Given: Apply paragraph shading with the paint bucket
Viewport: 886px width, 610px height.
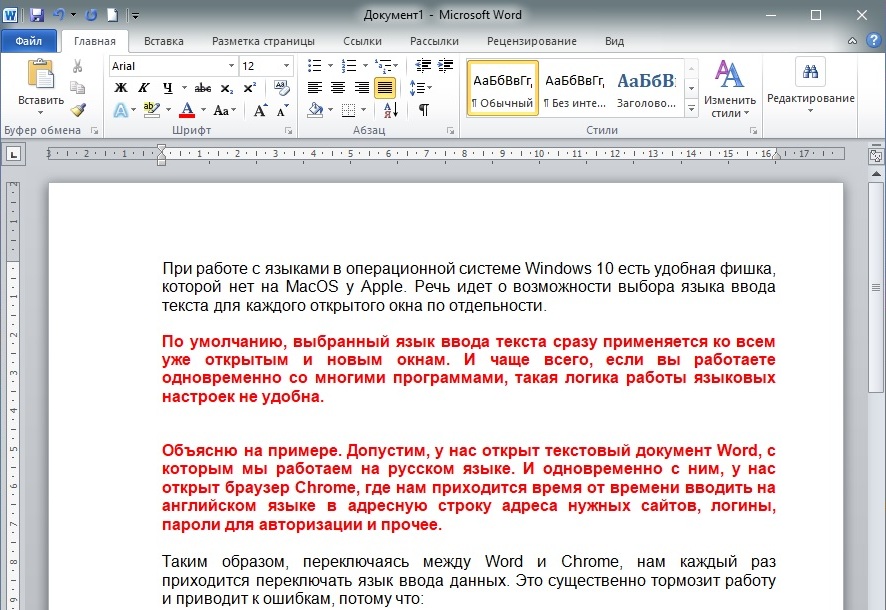Looking at the screenshot, I should [315, 110].
